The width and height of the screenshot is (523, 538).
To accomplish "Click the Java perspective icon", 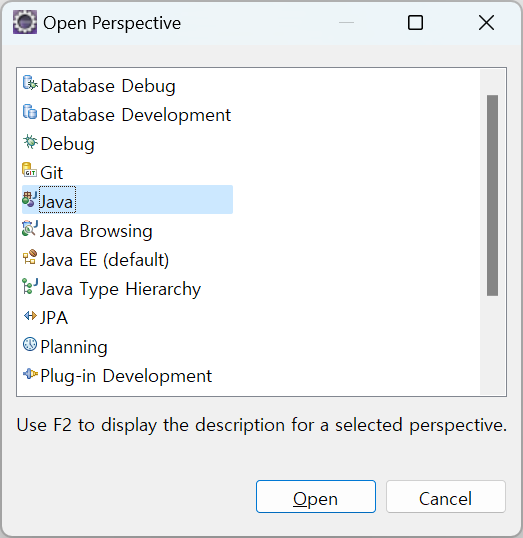I will pos(30,200).
